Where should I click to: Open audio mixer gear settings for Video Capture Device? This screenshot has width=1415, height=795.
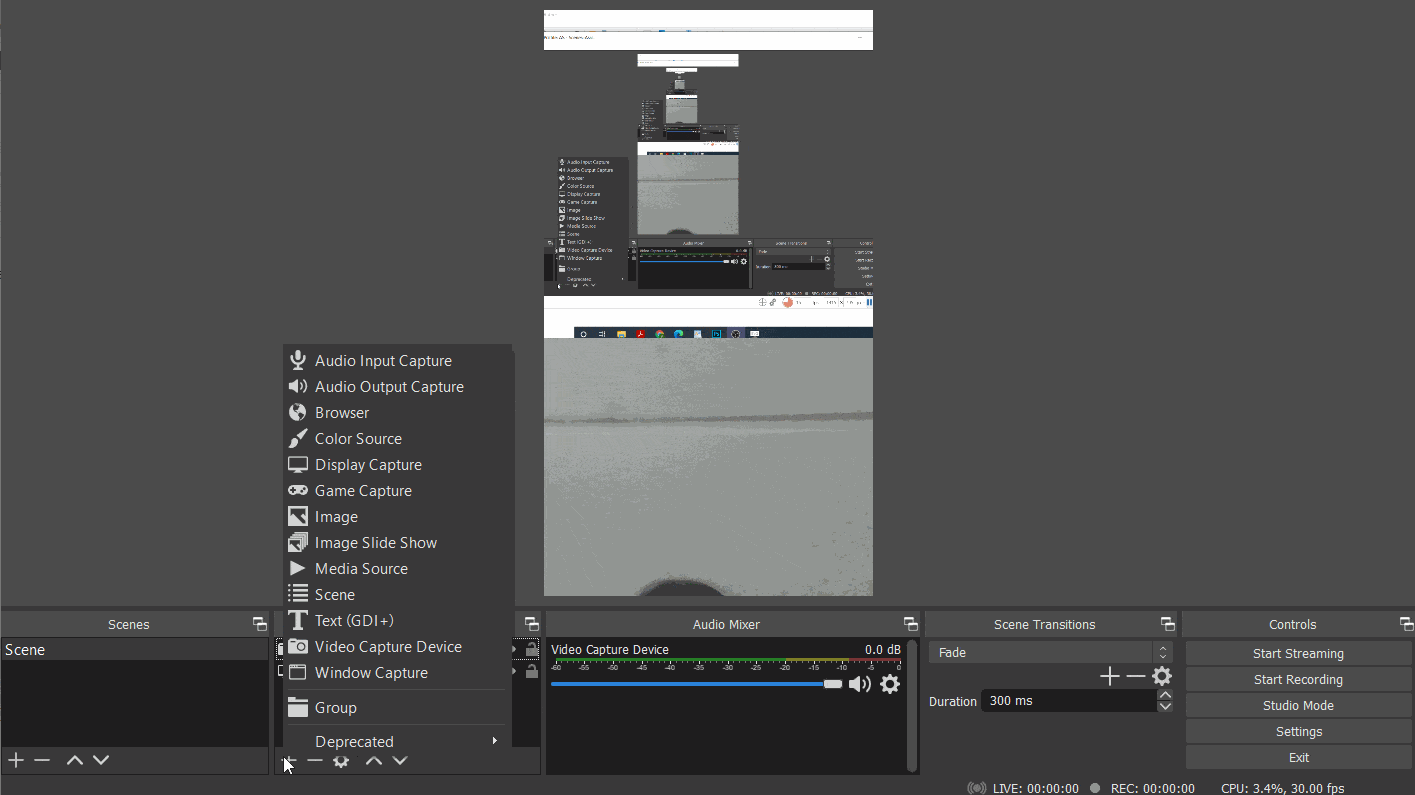click(x=890, y=684)
